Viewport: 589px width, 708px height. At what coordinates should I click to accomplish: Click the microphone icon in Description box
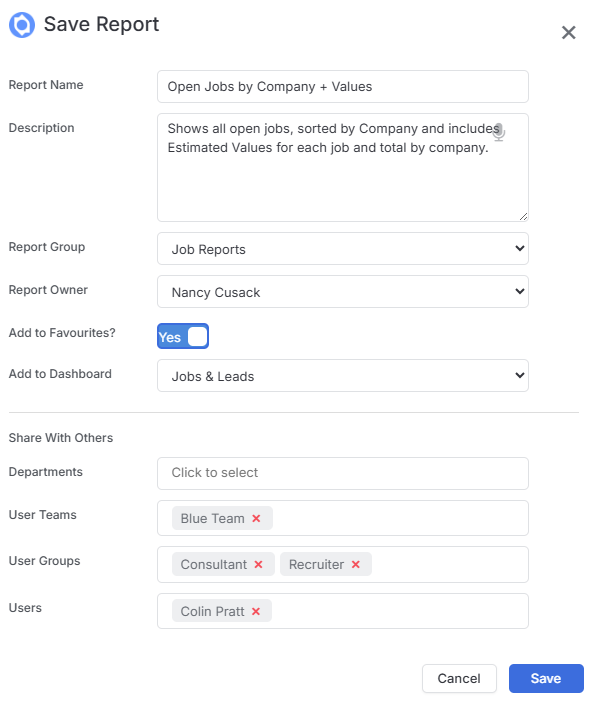click(499, 132)
